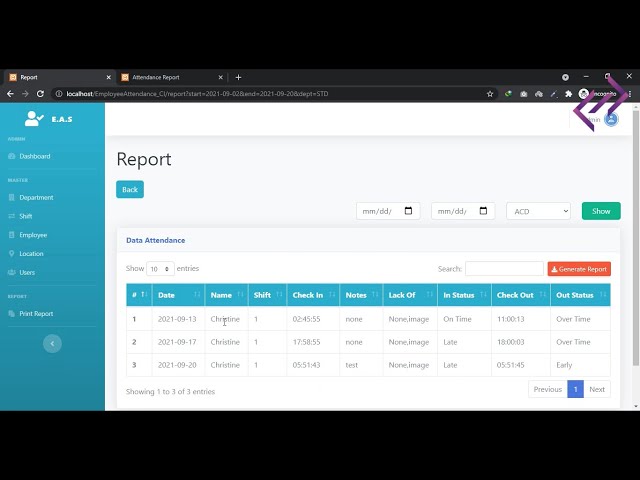Screen dimensions: 640x480
Task: Sort table by Shift column header
Action: 267,295
